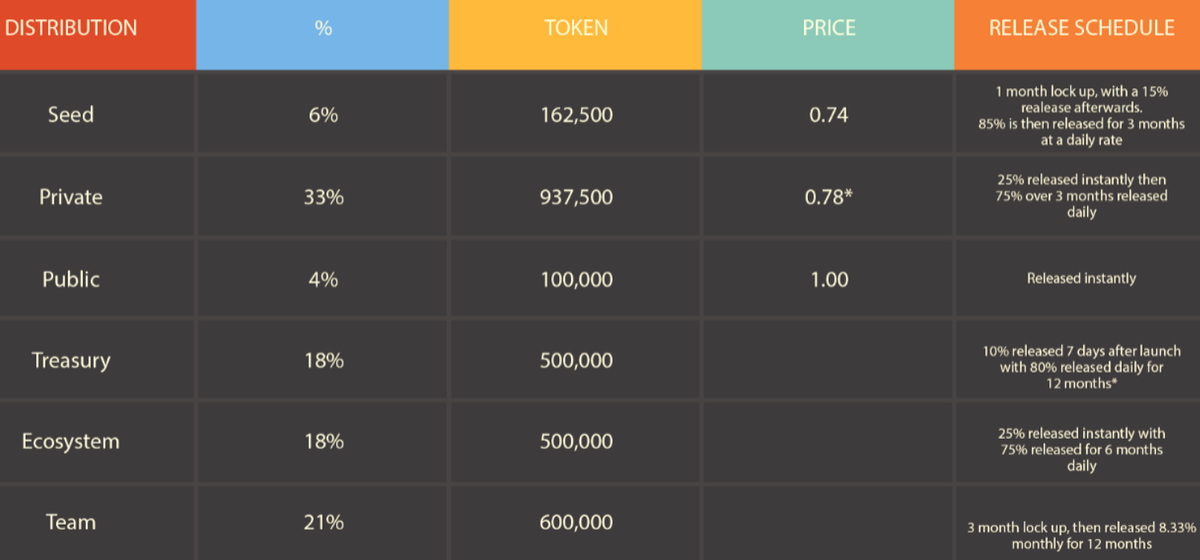Click the TOKEN column header
The width and height of the screenshot is (1200, 560).
[x=576, y=29]
